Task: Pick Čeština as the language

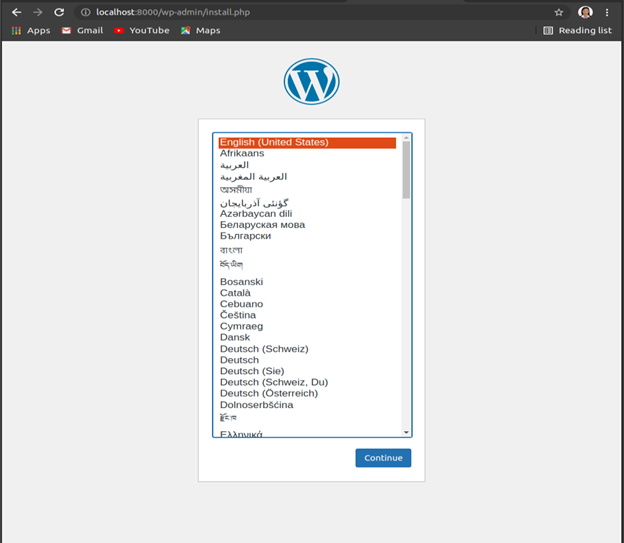Action: [x=307, y=315]
